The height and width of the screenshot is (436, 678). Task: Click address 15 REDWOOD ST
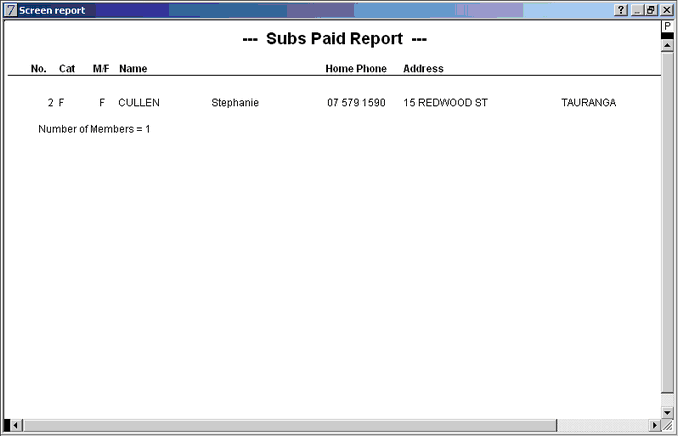click(445, 103)
